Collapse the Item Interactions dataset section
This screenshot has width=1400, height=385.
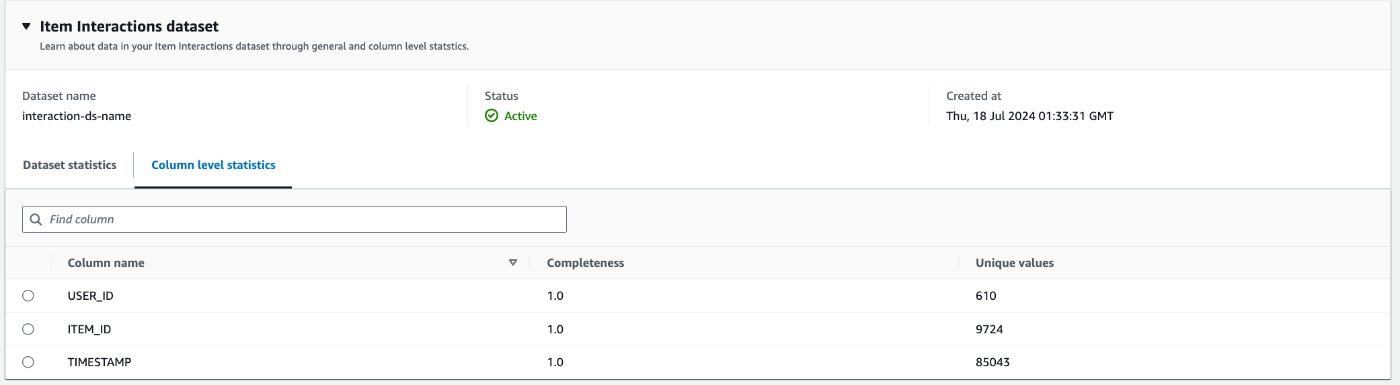[x=26, y=27]
